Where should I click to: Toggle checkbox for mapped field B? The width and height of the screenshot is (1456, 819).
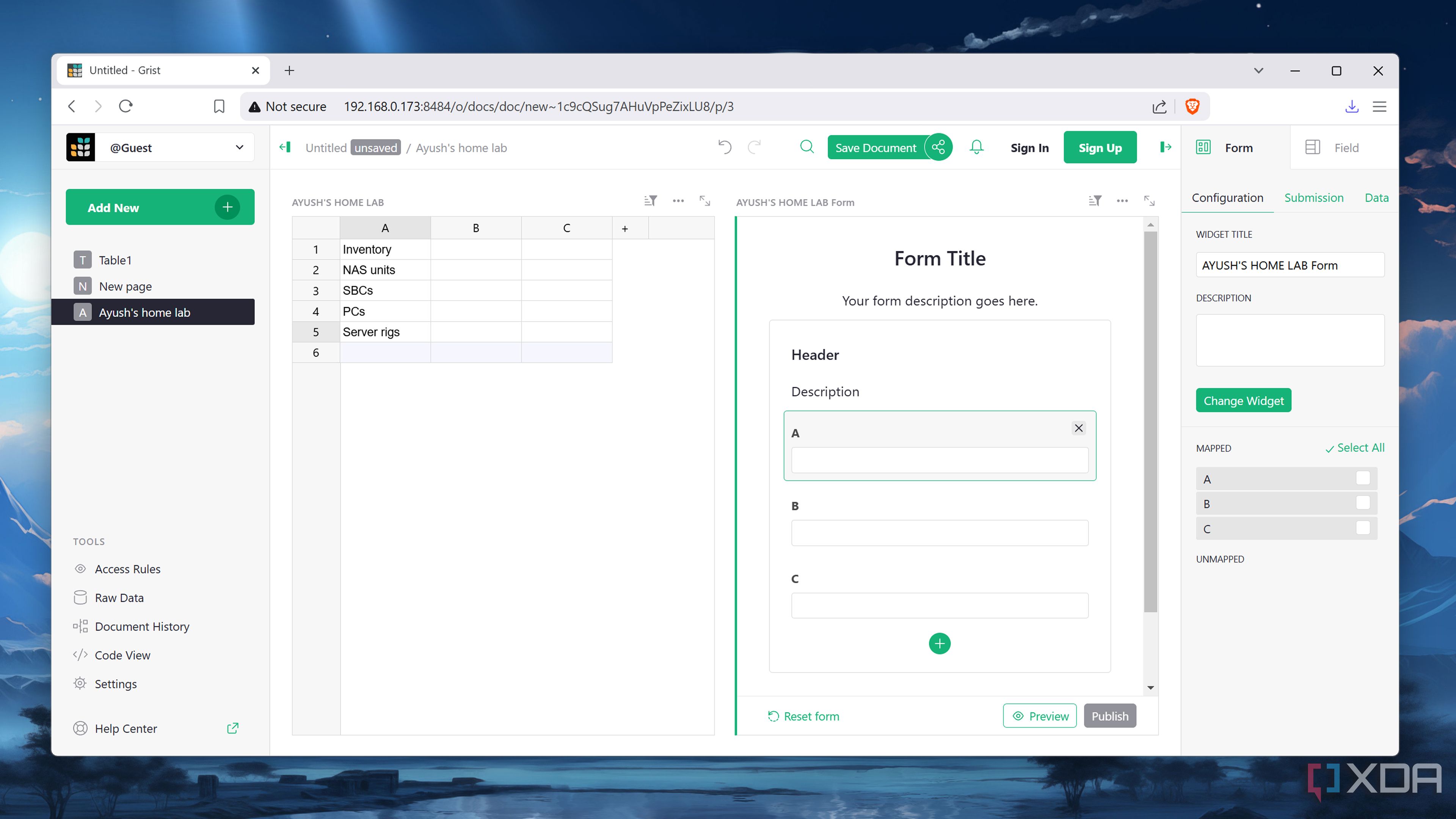coord(1363,502)
